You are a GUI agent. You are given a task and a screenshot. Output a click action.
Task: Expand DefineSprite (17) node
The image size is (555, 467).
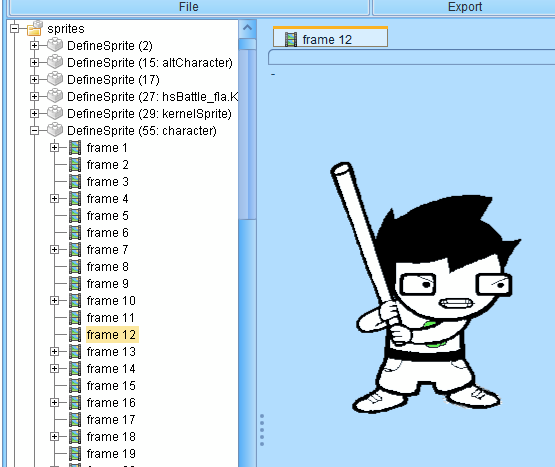coord(34,79)
